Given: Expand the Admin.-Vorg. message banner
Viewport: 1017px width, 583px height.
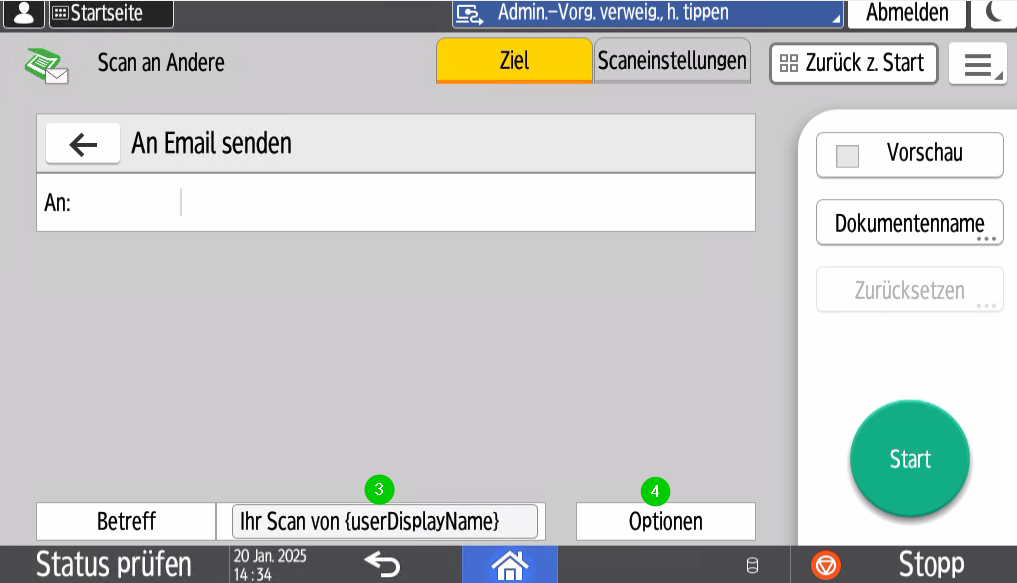Looking at the screenshot, I should [647, 14].
